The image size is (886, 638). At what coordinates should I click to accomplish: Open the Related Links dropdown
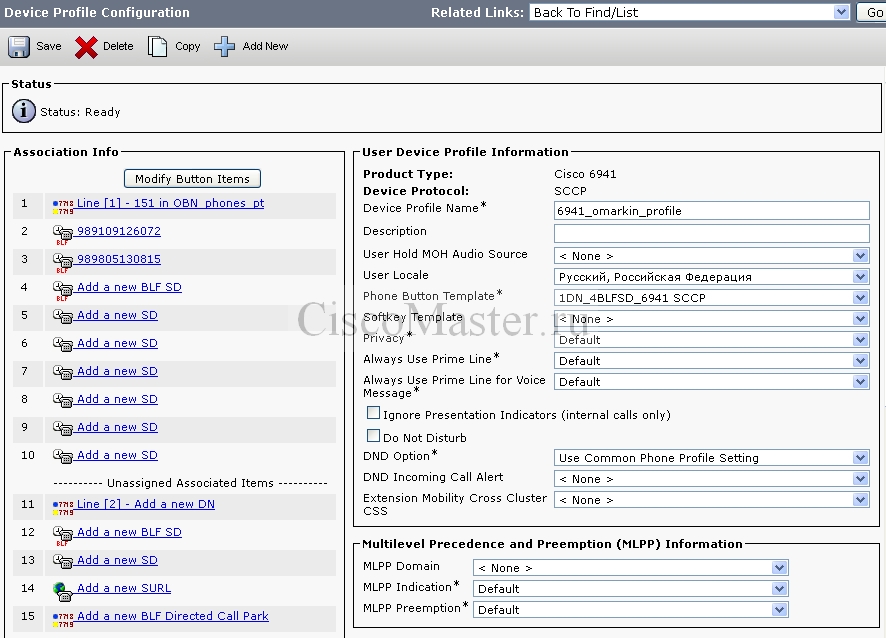coord(689,12)
